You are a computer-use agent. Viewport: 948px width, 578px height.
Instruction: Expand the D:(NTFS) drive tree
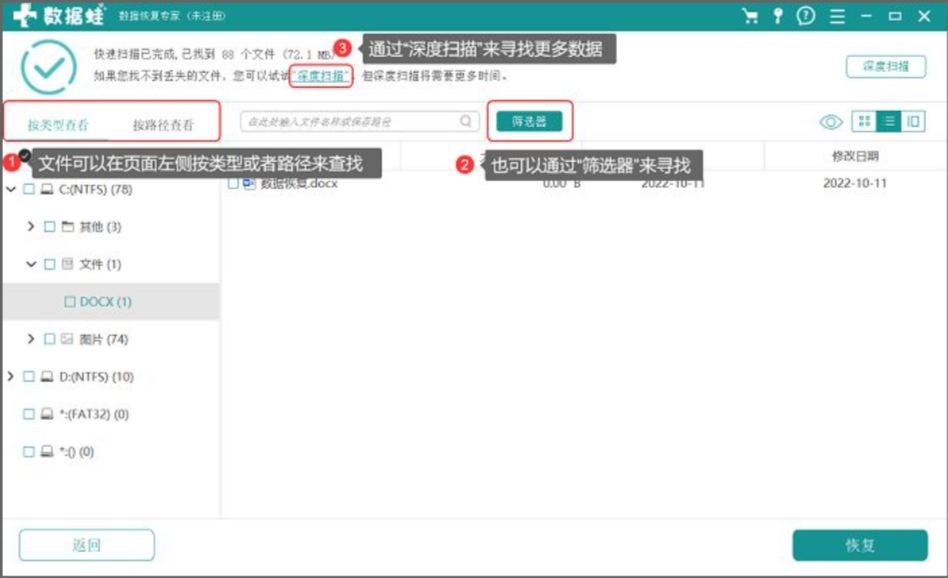[10, 376]
